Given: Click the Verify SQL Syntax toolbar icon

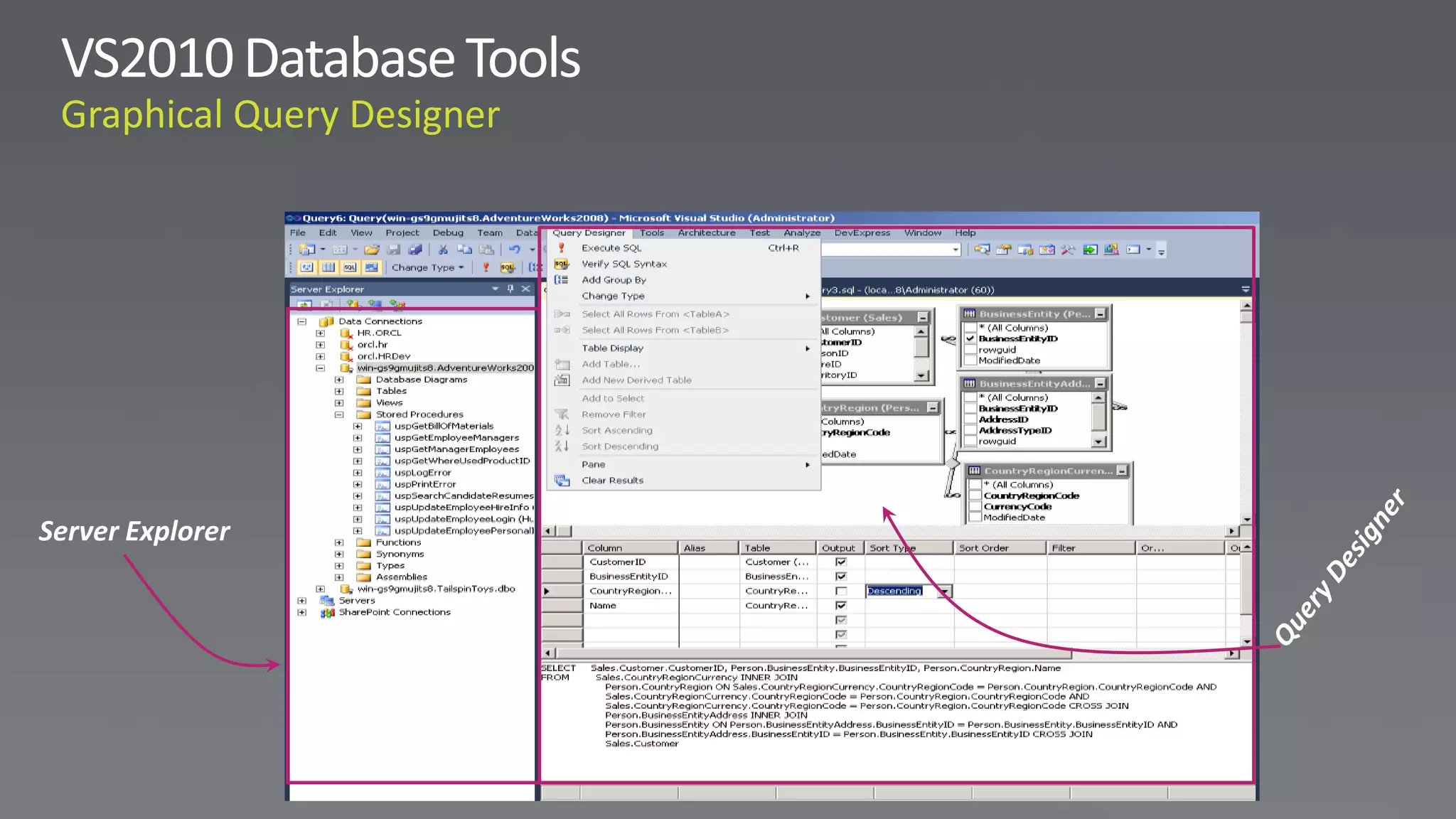Looking at the screenshot, I should 507,267.
